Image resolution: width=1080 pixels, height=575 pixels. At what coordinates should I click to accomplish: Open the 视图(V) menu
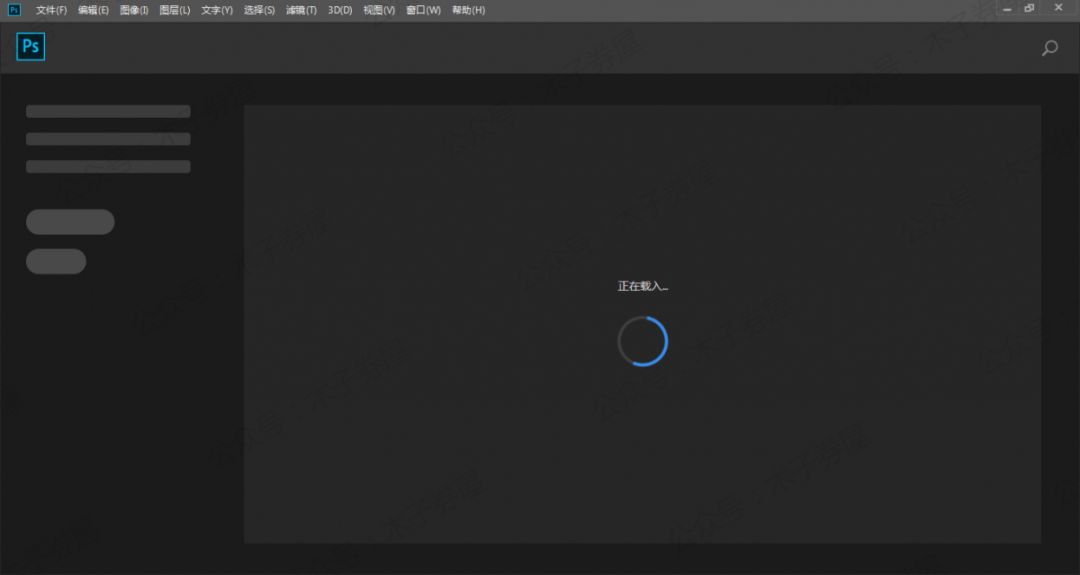[379, 10]
